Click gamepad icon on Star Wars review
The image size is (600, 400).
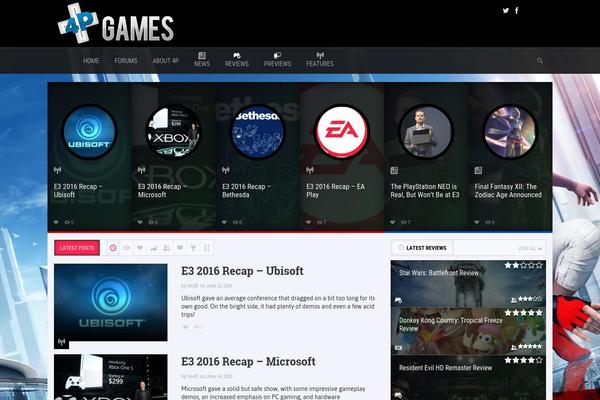398,300
